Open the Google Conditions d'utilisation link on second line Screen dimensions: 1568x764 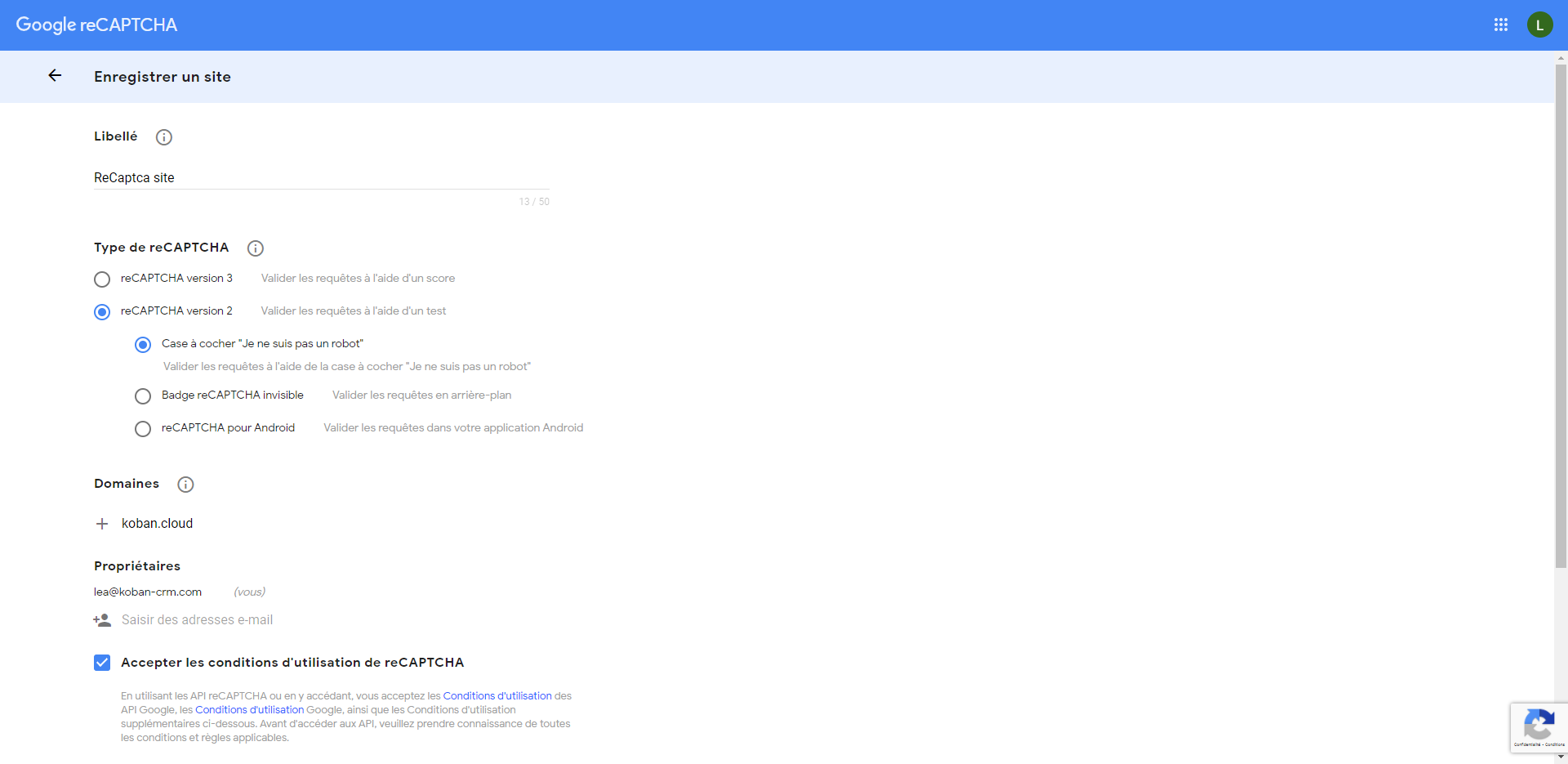(x=249, y=710)
